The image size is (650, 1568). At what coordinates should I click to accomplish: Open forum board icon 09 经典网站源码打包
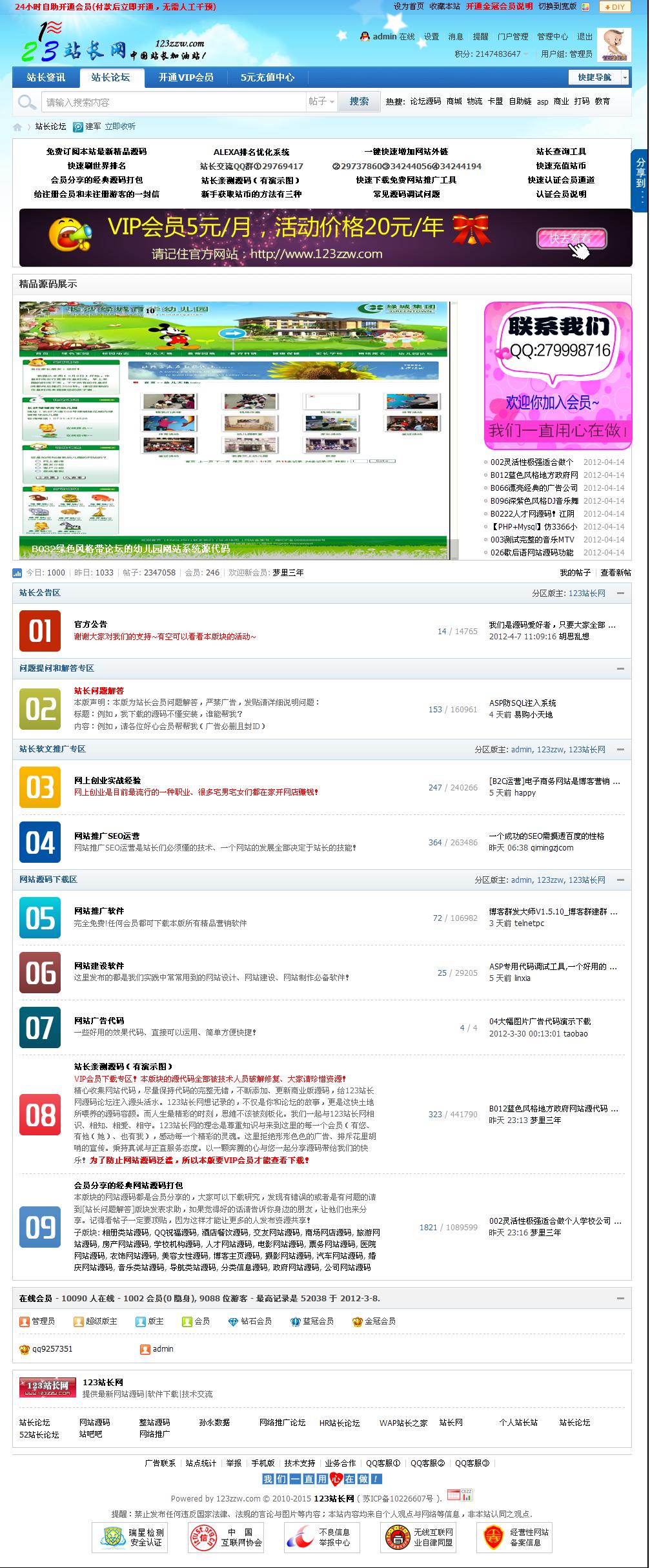[x=40, y=1227]
